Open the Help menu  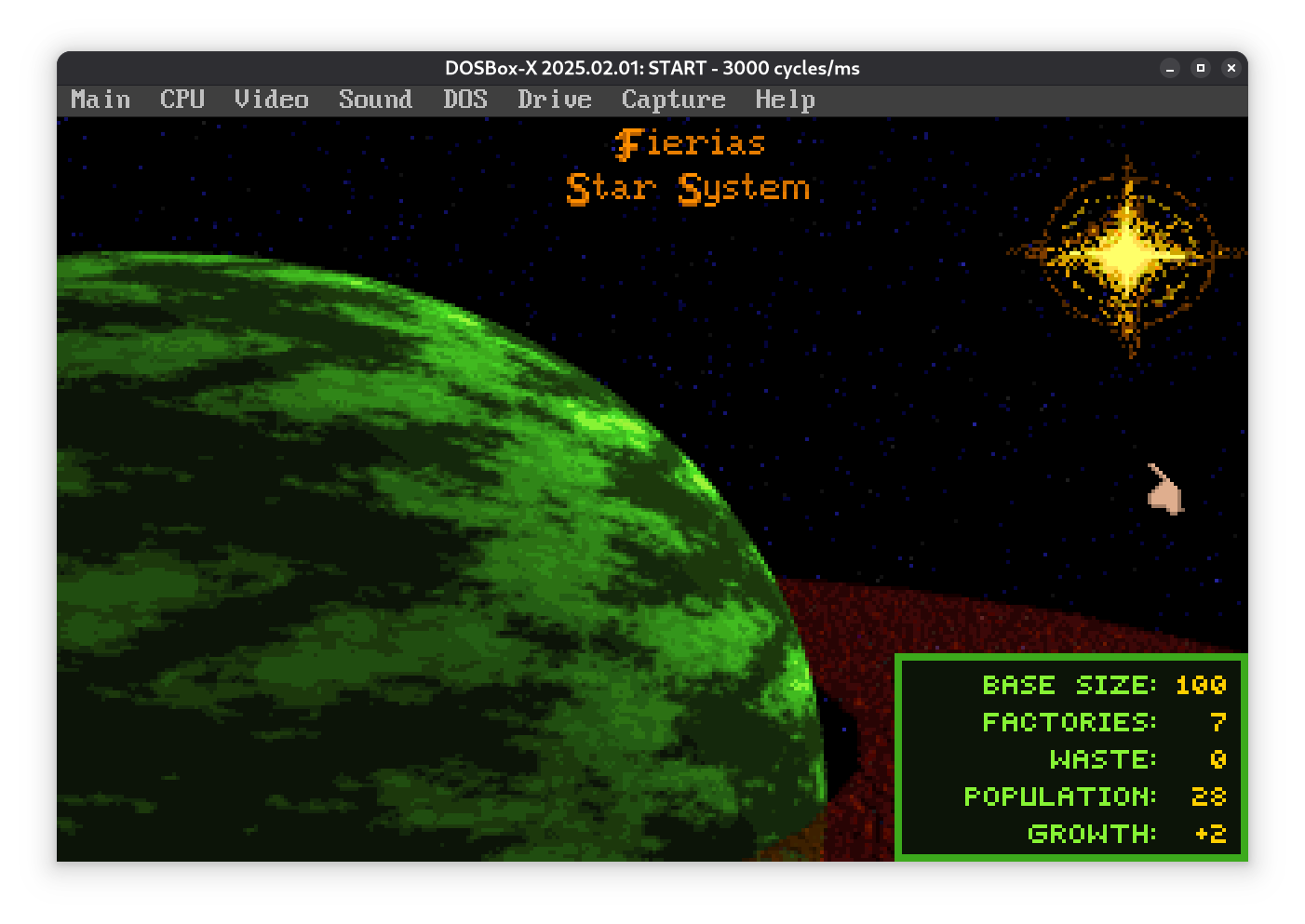click(x=785, y=100)
